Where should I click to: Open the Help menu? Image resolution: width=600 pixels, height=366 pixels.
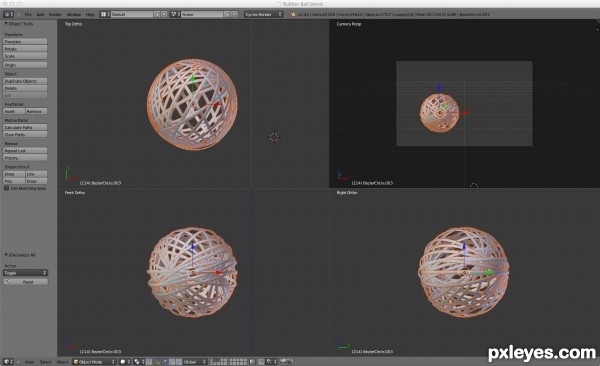(90, 15)
